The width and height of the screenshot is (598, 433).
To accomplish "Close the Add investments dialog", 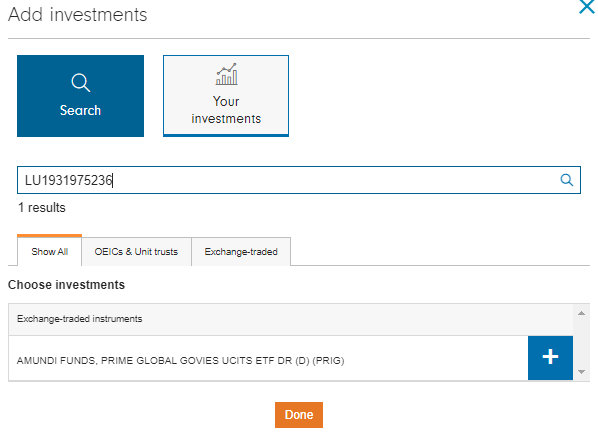I will pyautogui.click(x=587, y=6).
